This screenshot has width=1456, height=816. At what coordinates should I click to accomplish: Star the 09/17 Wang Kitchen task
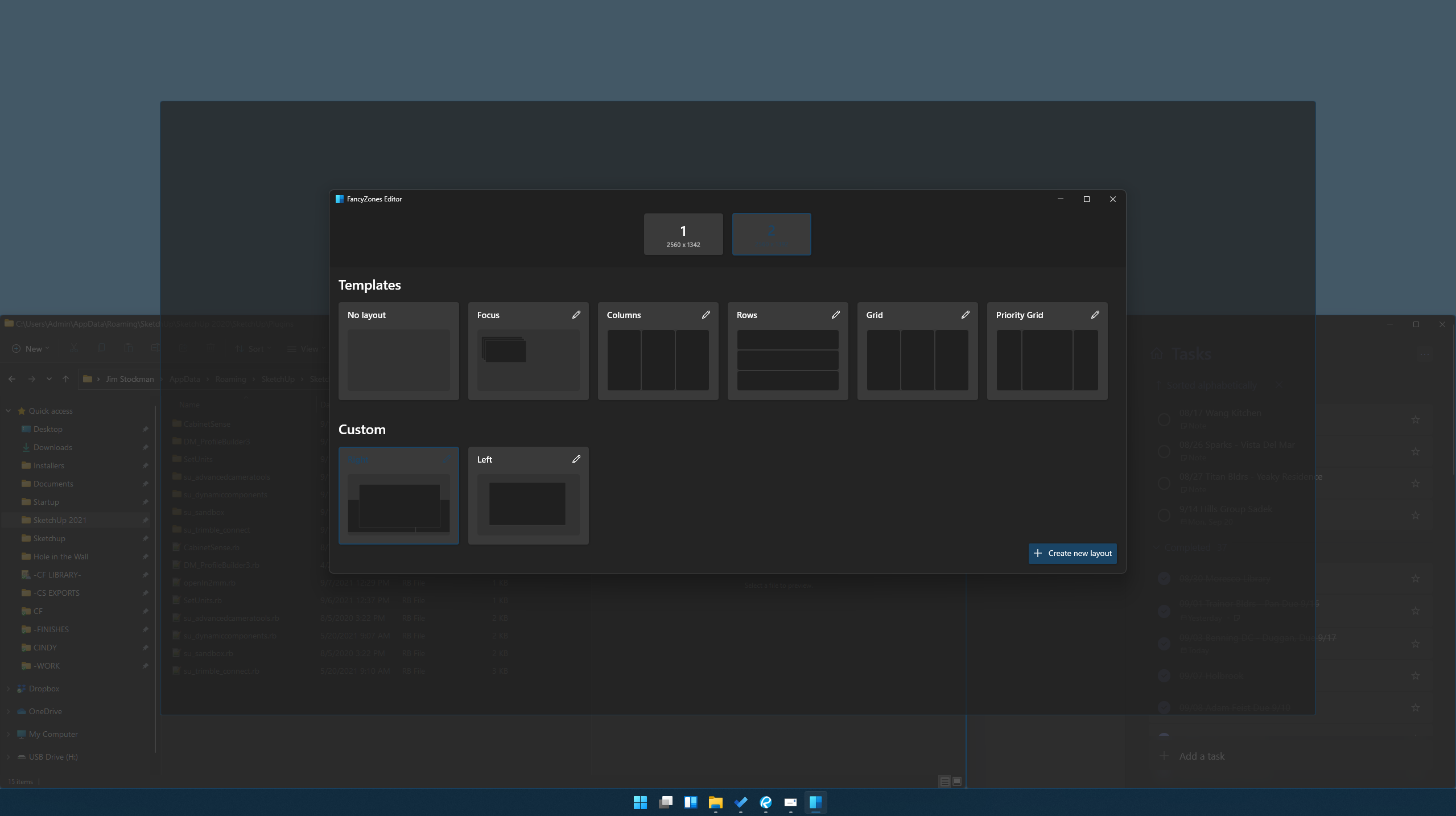pos(1415,420)
